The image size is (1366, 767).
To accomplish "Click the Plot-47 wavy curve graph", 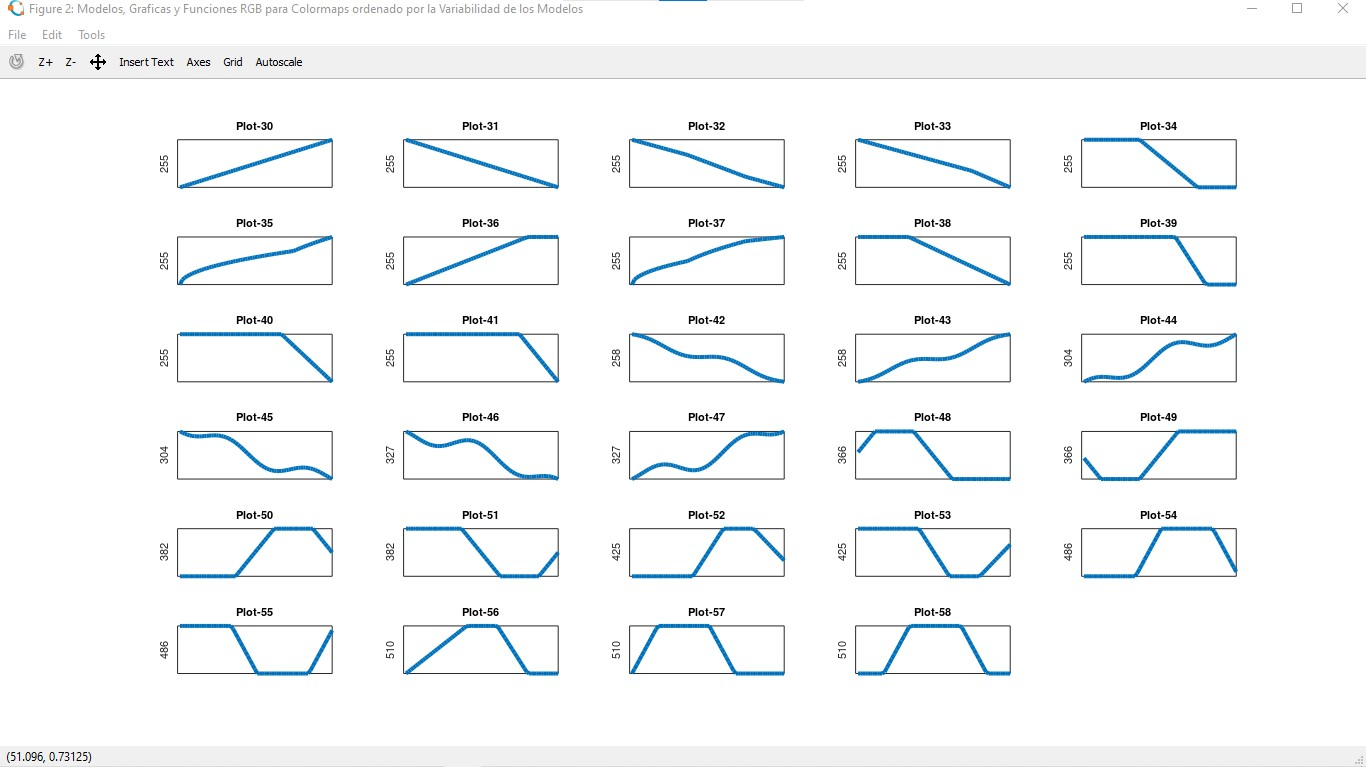I will [x=707, y=455].
